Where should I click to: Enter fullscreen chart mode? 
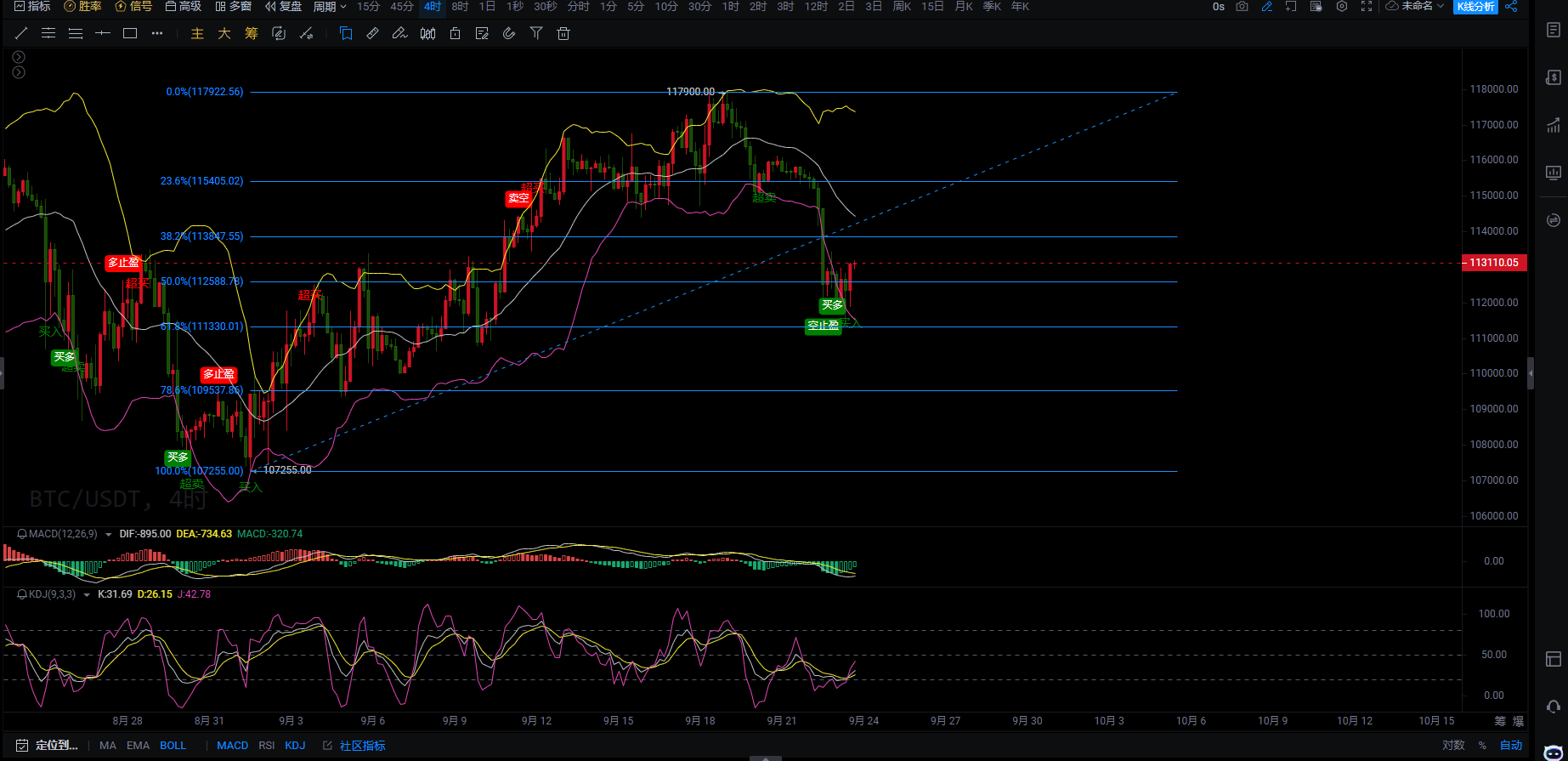point(1367,7)
